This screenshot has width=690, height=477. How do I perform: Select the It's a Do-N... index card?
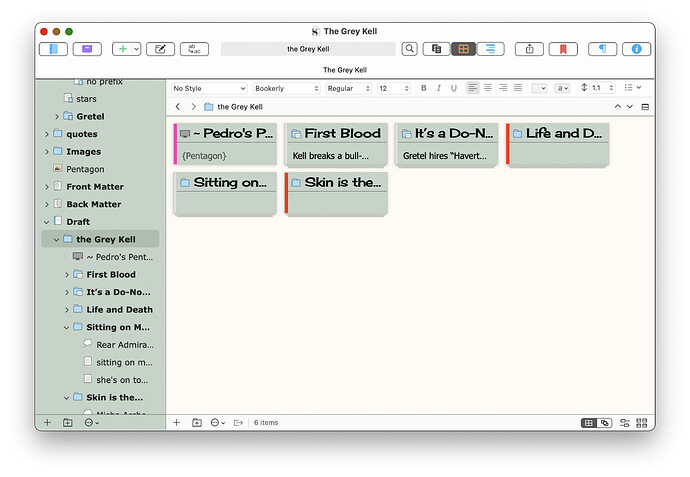[x=447, y=144]
